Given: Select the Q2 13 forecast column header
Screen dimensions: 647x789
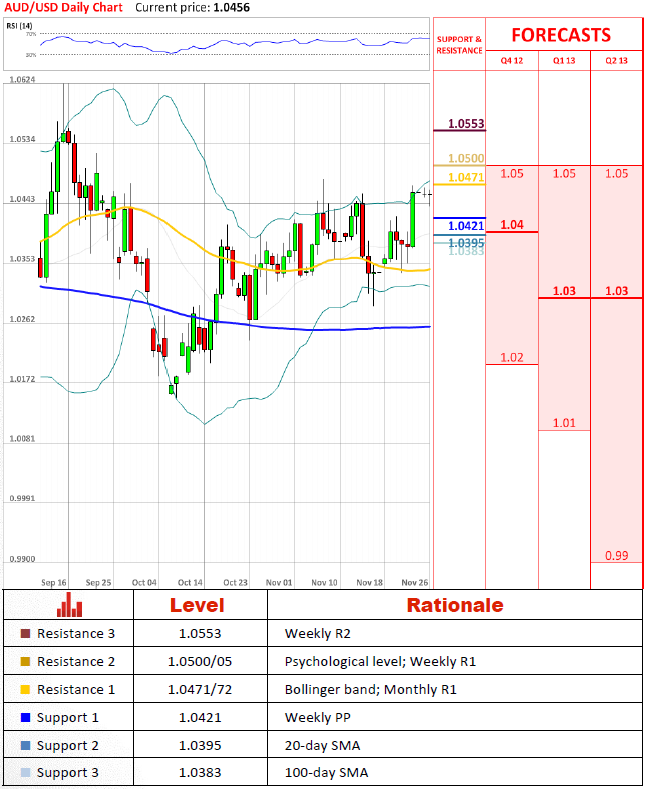Looking at the screenshot, I should [x=617, y=61].
